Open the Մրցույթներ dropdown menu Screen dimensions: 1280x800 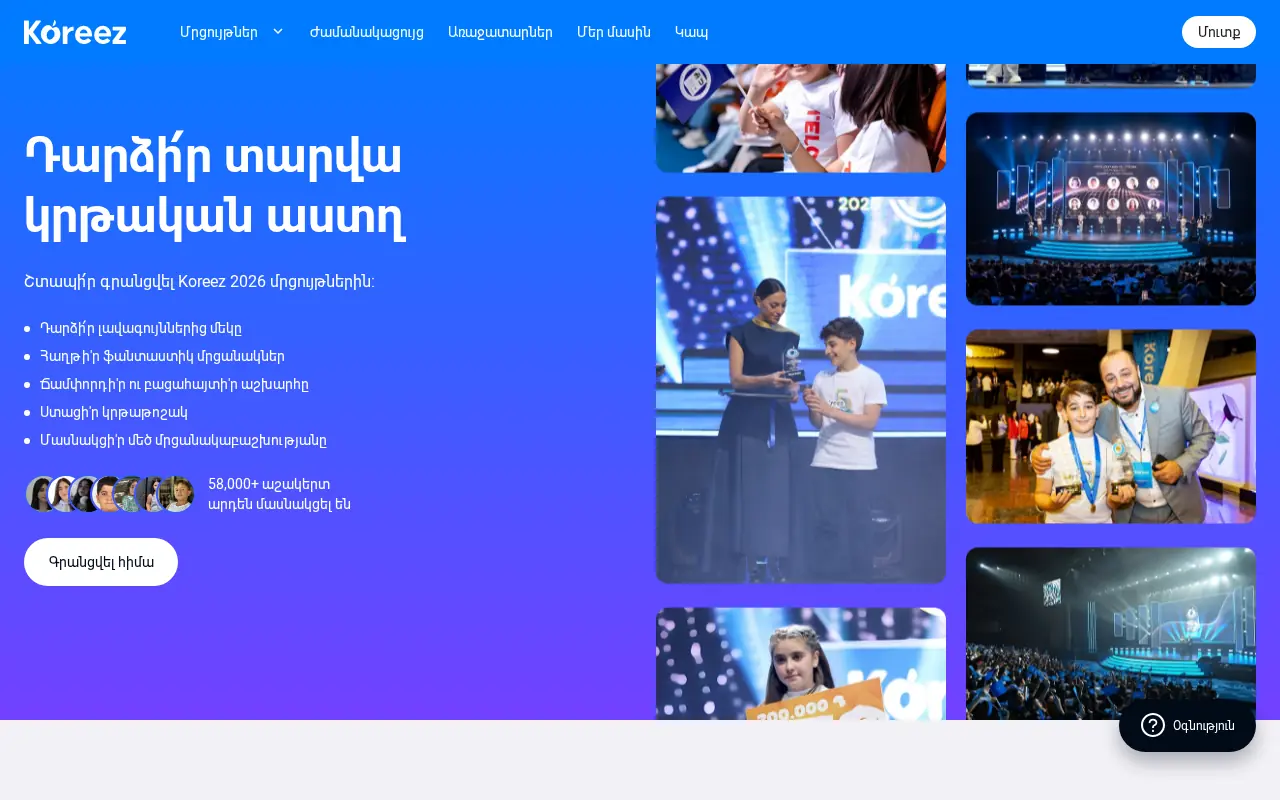click(x=231, y=32)
